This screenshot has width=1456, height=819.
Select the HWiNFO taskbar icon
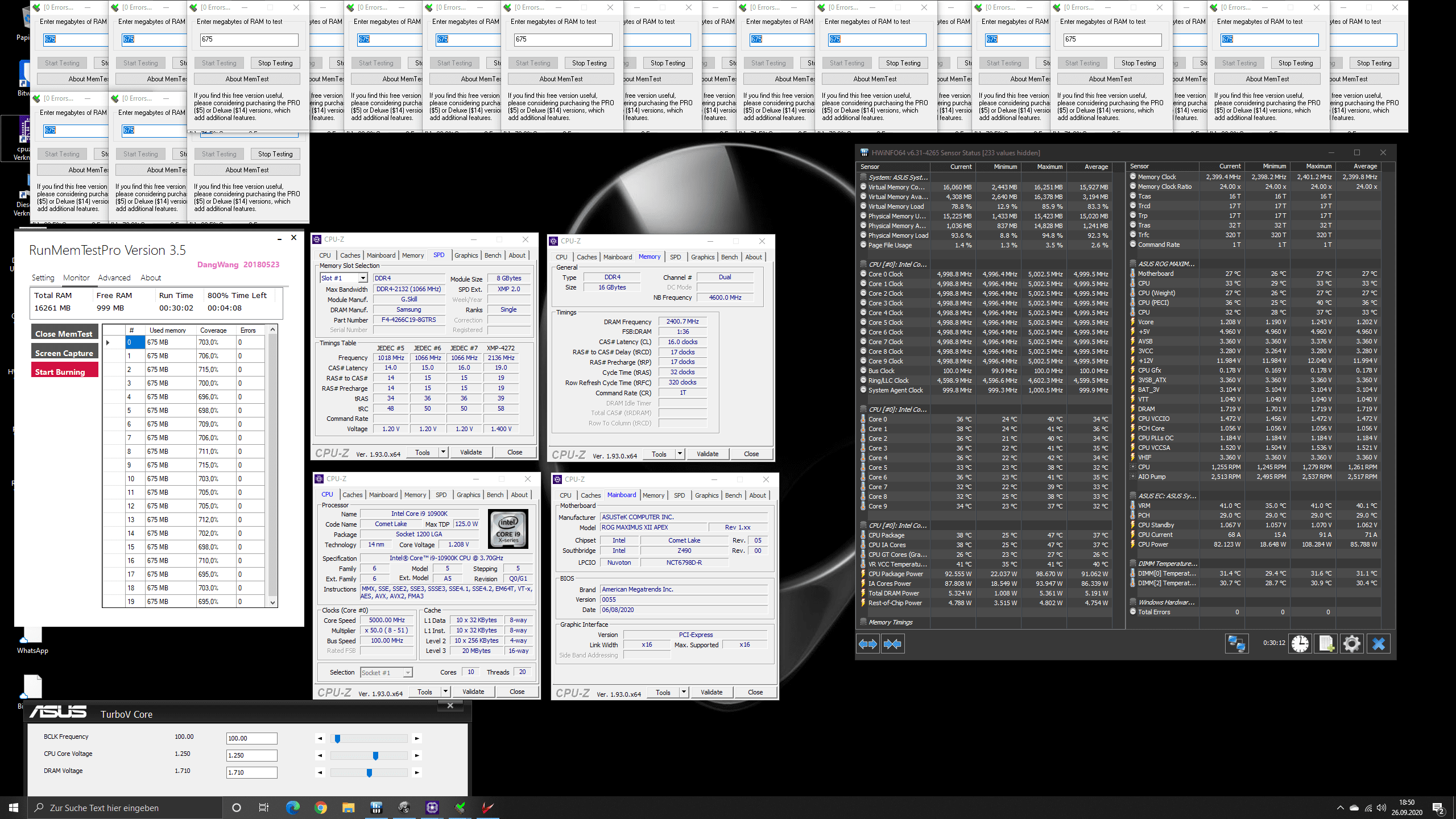coord(376,807)
